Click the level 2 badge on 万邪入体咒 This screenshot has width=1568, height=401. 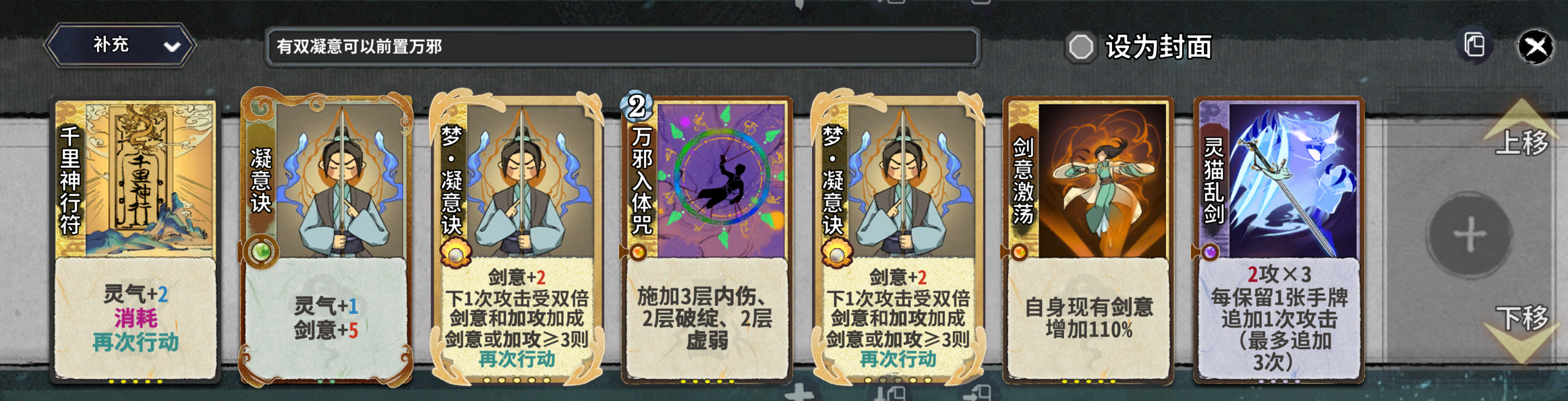636,106
